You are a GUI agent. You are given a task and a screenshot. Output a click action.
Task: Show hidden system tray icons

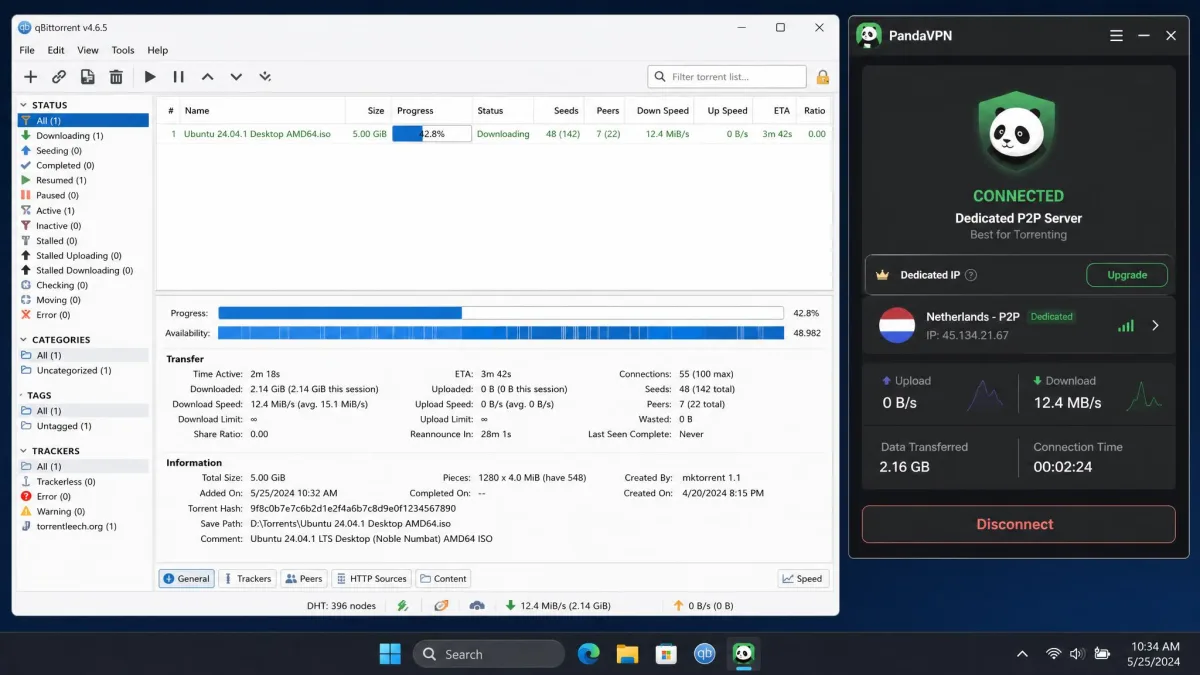[1022, 654]
